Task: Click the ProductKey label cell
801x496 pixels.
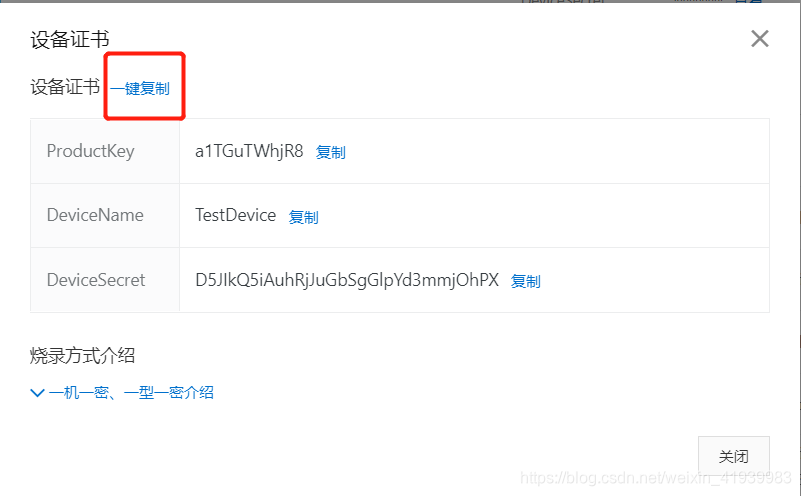Action: coord(105,151)
